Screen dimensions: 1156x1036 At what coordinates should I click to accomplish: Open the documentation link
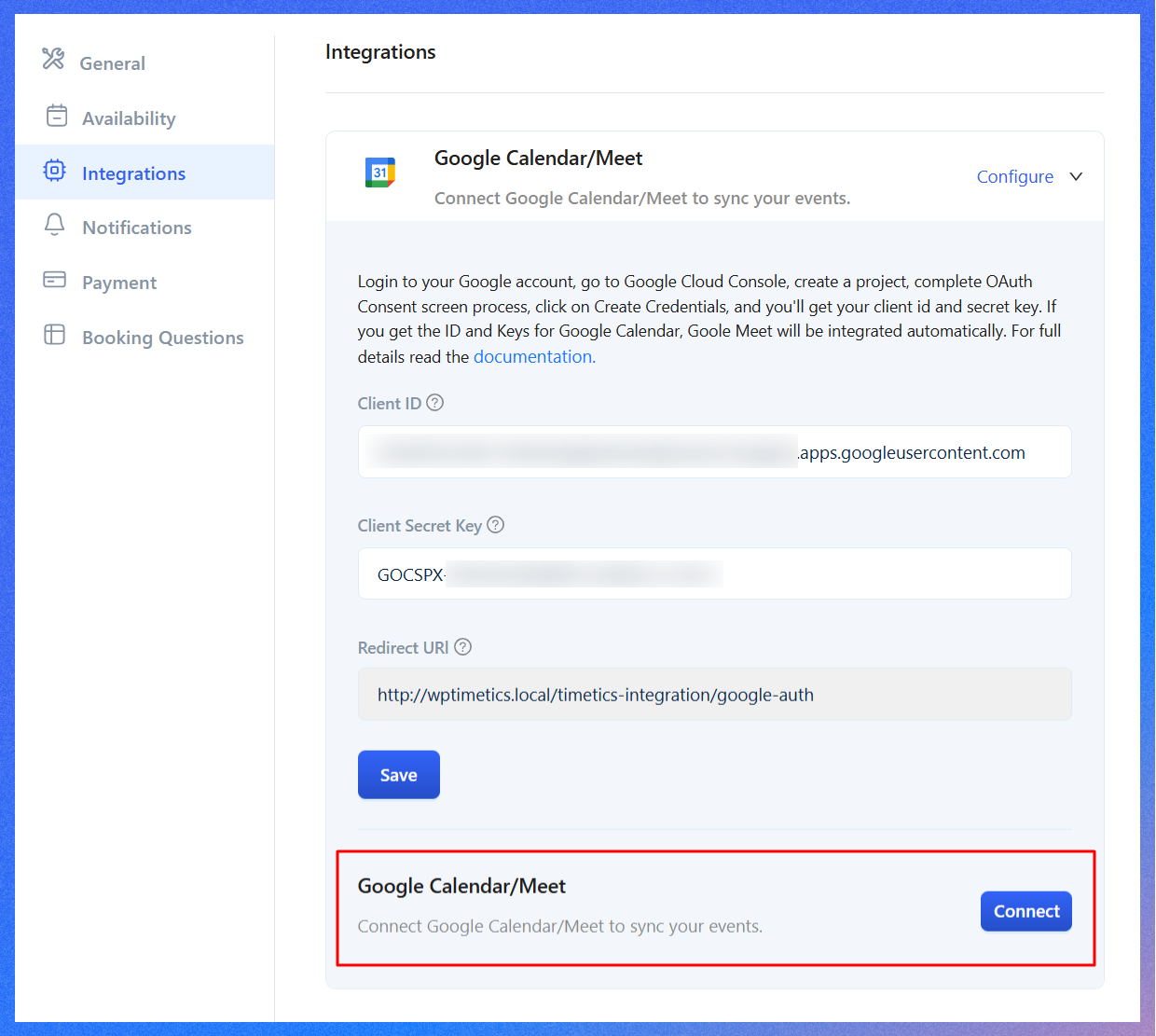click(x=534, y=356)
